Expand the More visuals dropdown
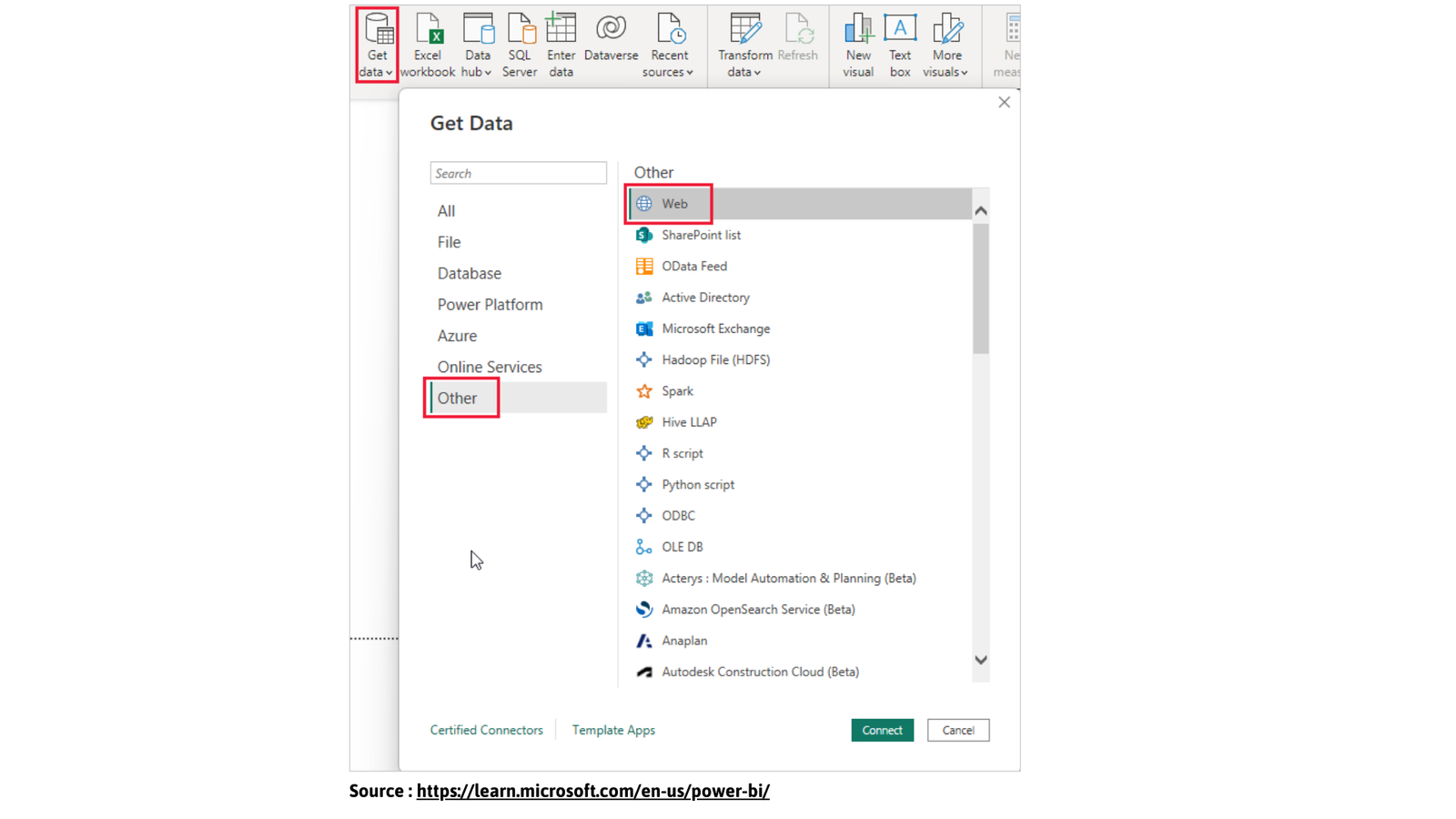The height and width of the screenshot is (819, 1456). coord(946,45)
